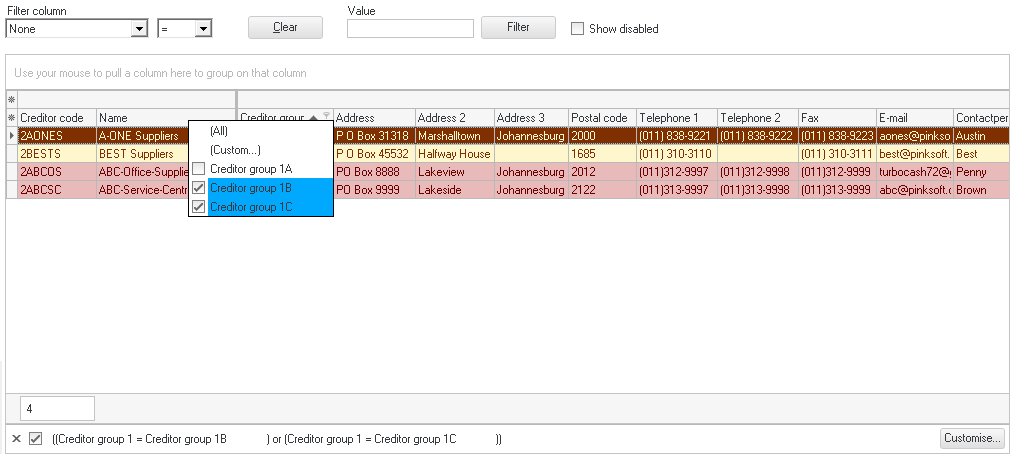This screenshot has width=1012, height=454.
Task: Enable the Show disabled checkbox
Action: pyautogui.click(x=577, y=29)
